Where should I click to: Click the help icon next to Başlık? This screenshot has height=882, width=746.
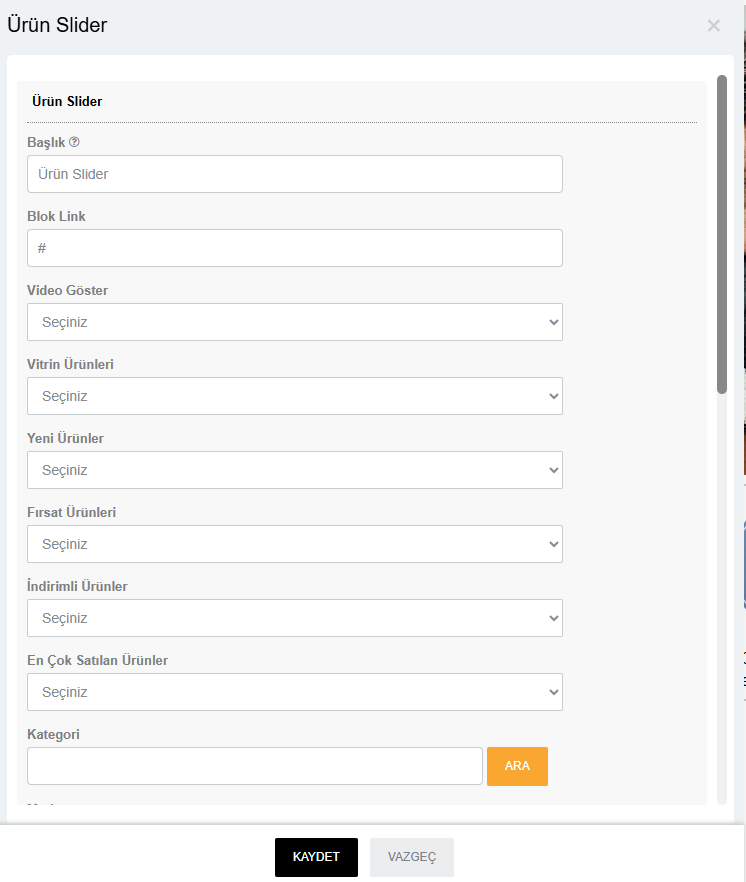74,142
